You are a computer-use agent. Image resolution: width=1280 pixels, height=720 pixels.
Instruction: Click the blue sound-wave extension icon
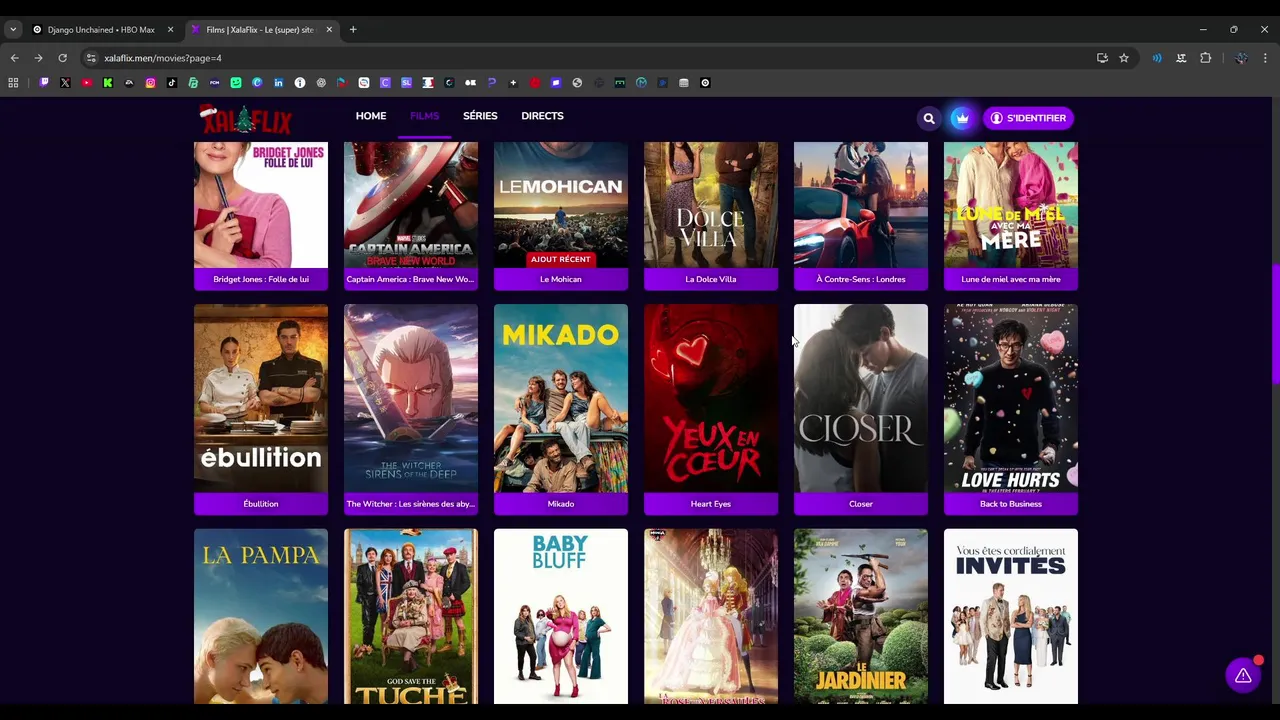point(1157,58)
